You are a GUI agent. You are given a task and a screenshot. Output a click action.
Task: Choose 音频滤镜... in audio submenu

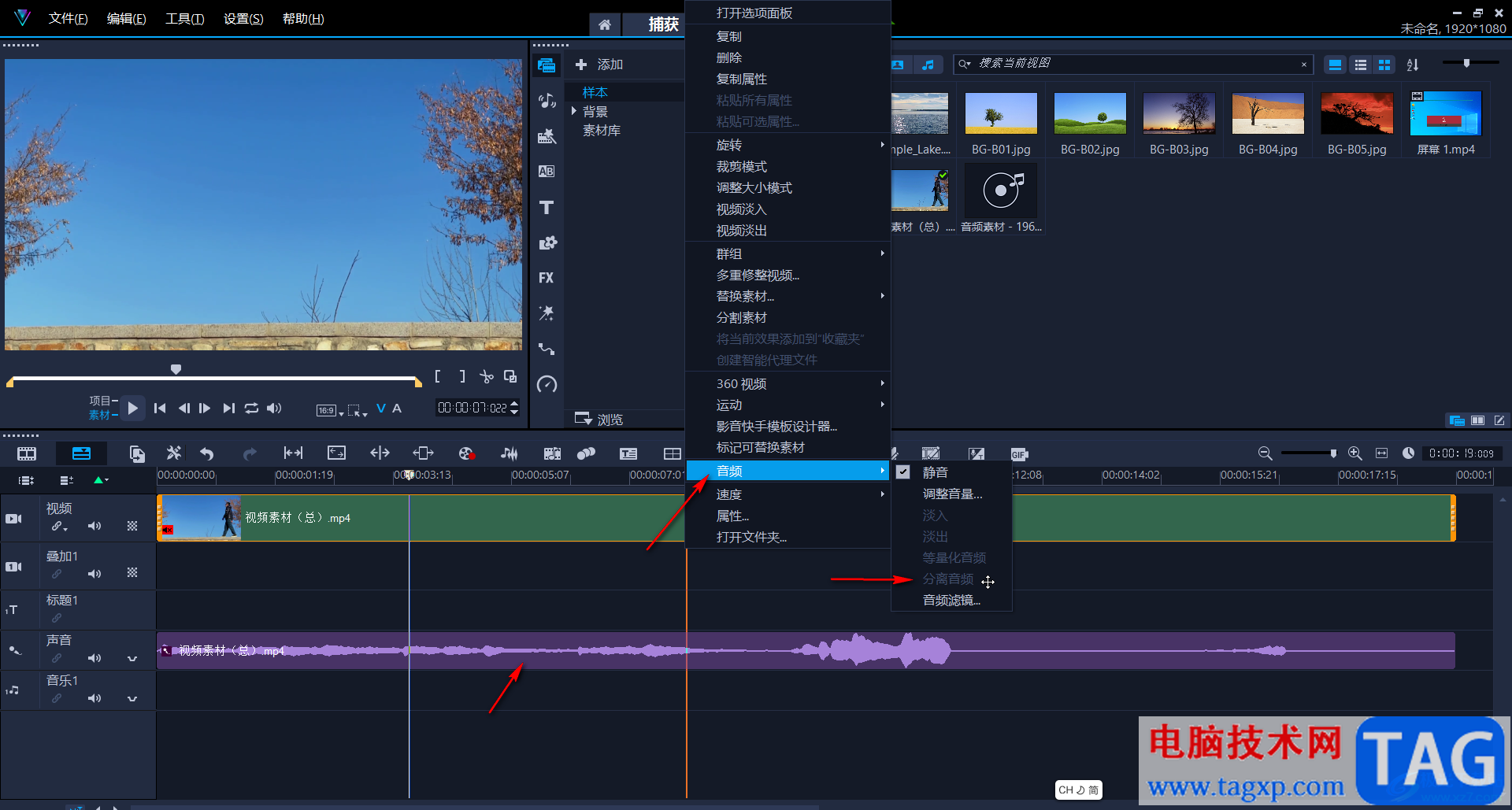(x=951, y=600)
